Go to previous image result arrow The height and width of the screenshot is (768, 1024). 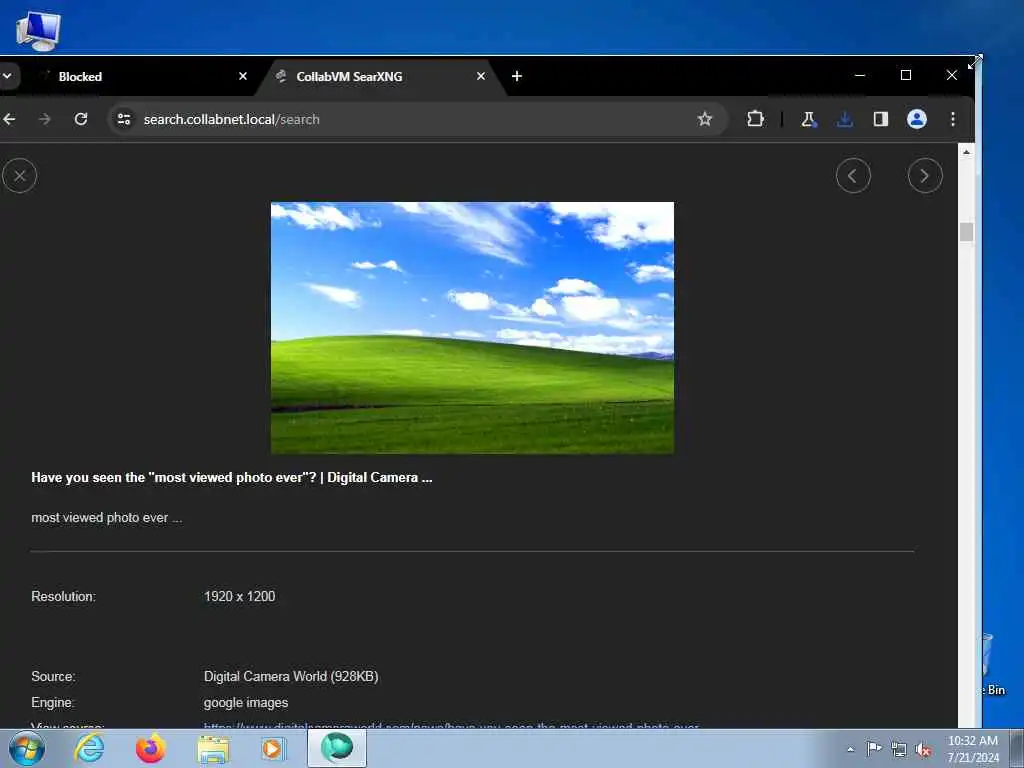(853, 176)
